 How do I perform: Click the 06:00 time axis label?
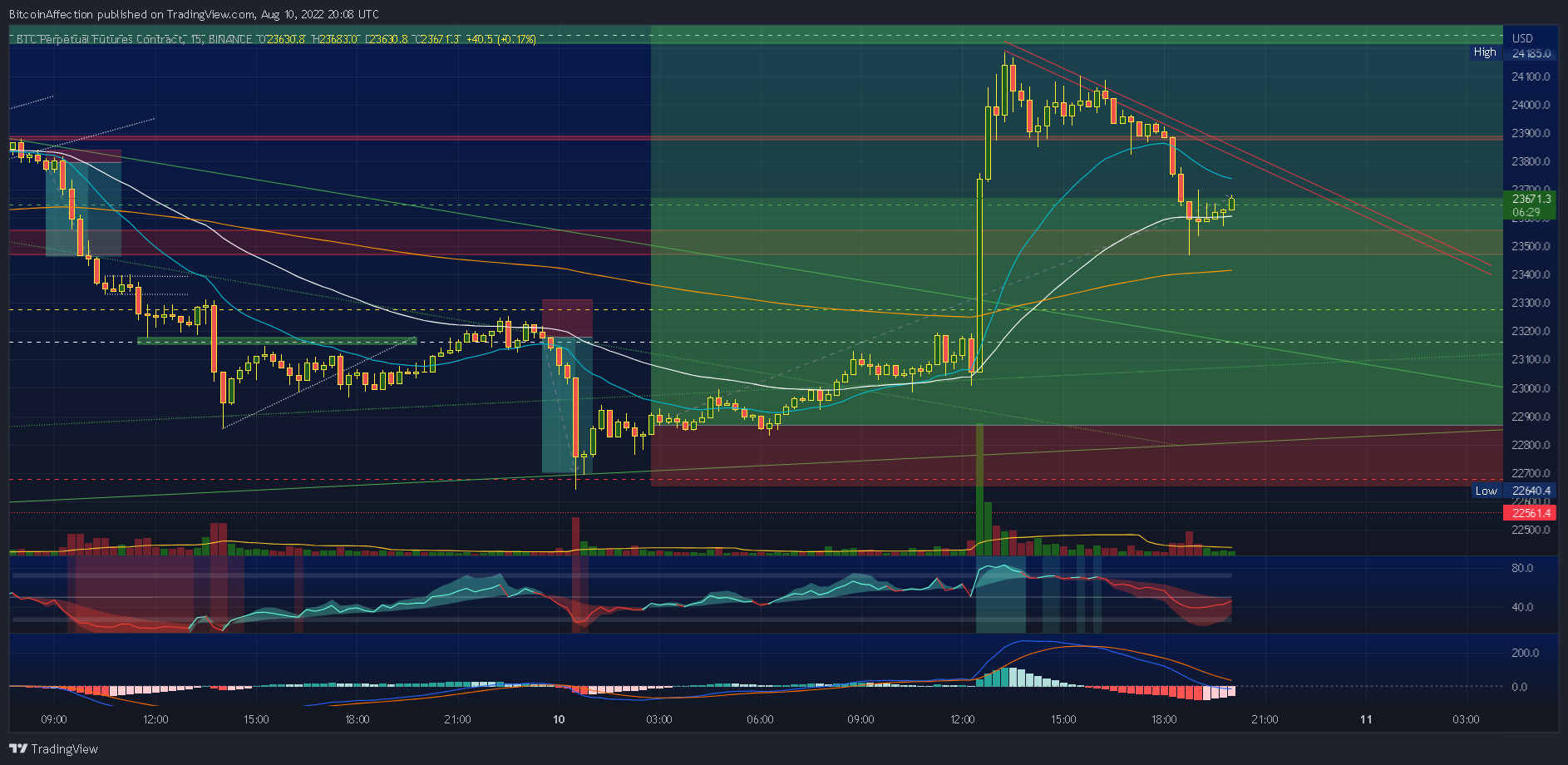click(761, 719)
